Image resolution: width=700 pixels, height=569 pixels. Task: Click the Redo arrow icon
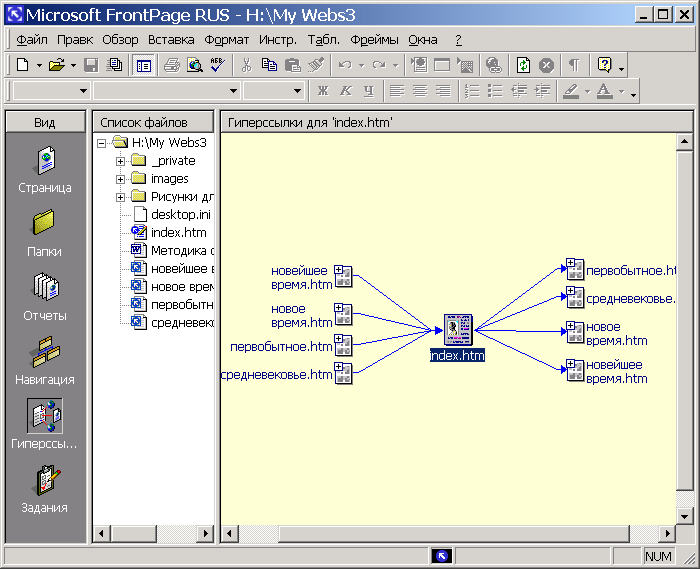point(379,65)
